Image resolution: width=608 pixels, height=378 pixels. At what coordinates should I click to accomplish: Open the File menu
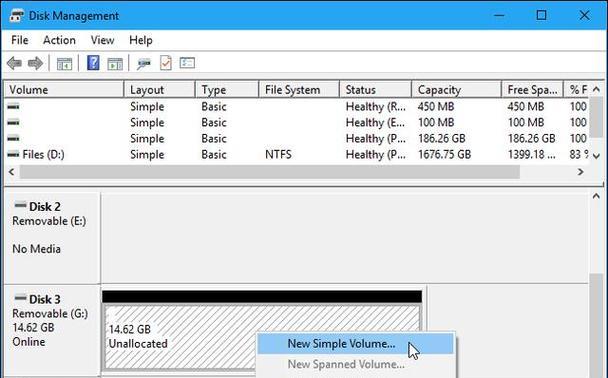20,40
